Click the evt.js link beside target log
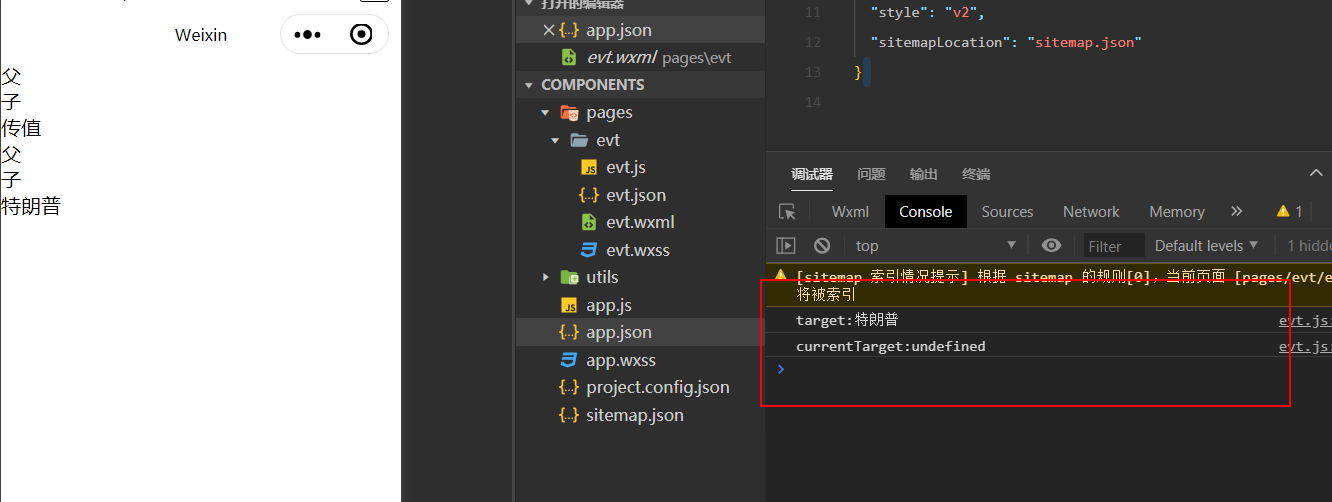This screenshot has height=502, width=1332. (x=1305, y=320)
